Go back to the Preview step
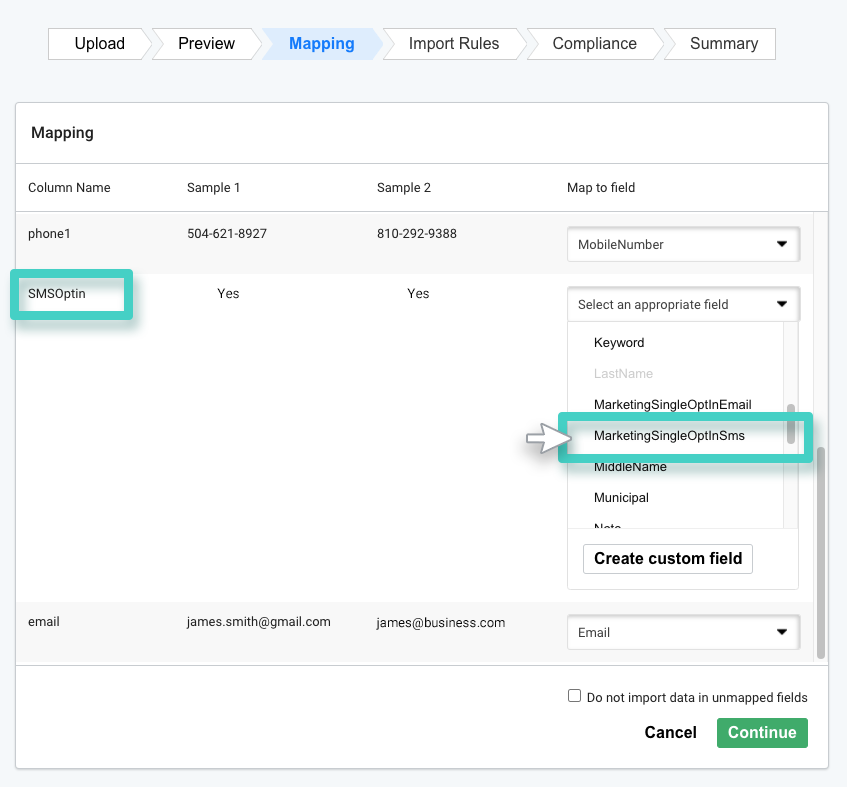 206,43
